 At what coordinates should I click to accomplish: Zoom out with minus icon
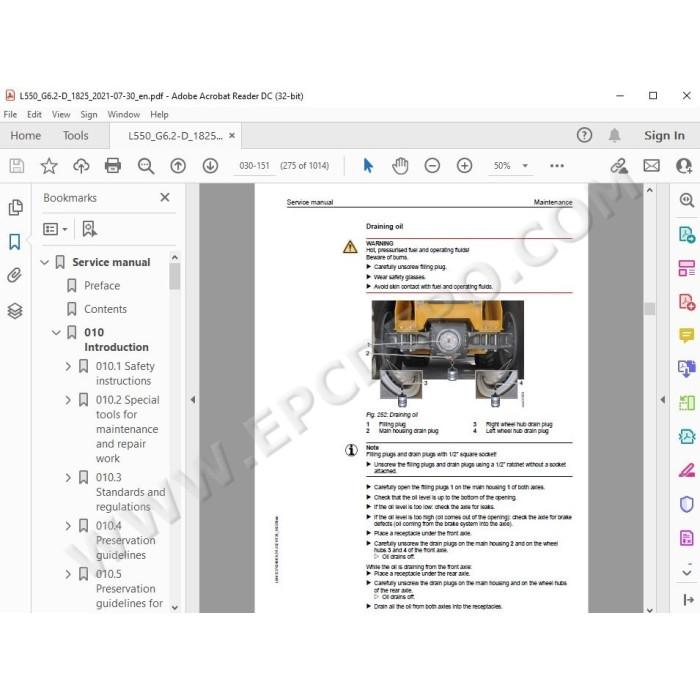[432, 166]
